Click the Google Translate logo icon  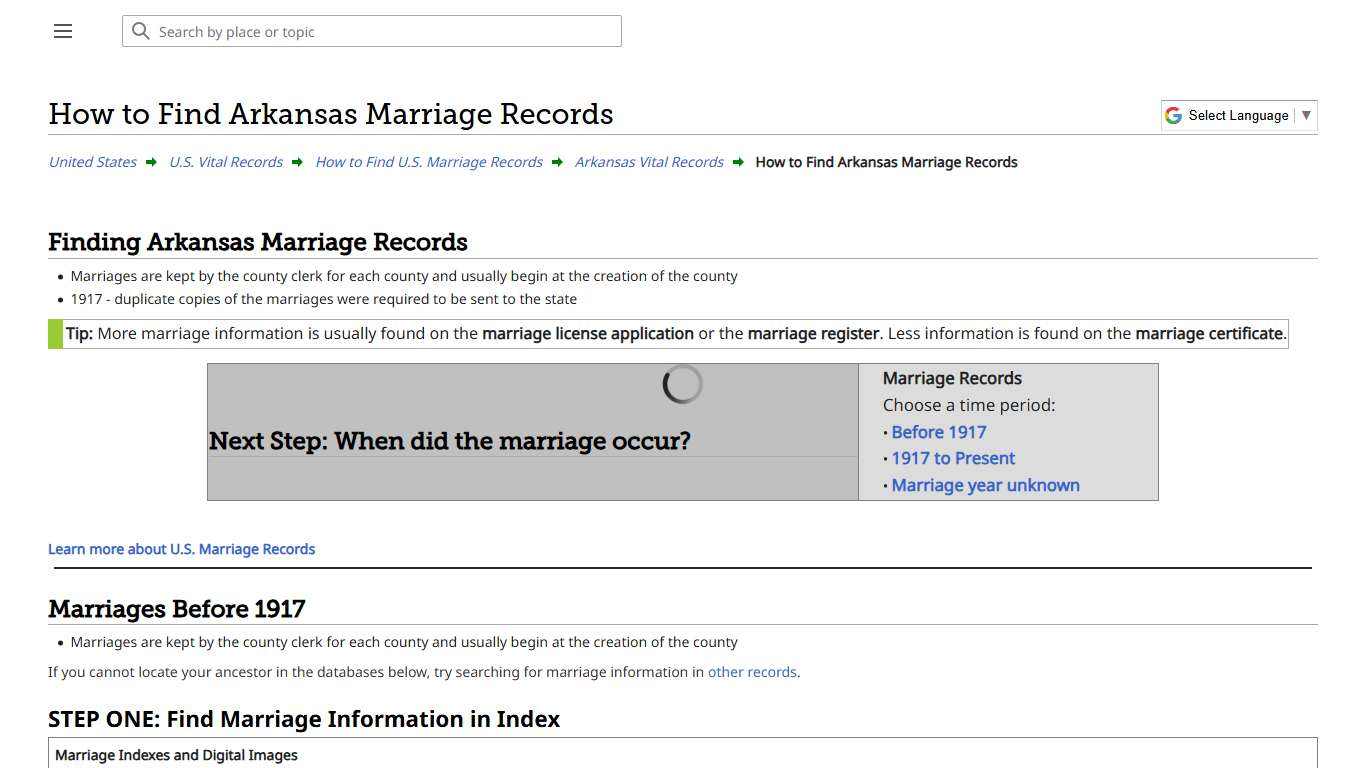coord(1173,115)
